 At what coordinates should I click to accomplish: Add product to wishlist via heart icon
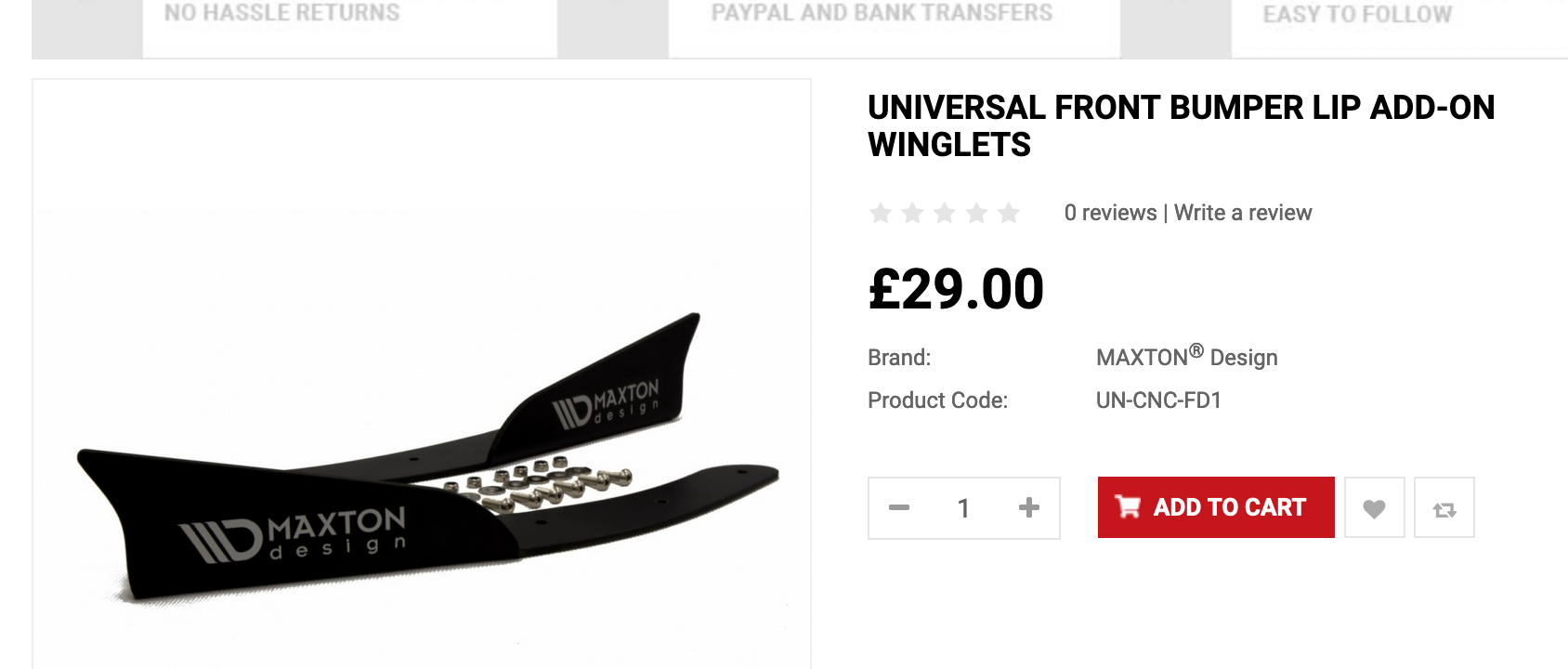coord(1374,508)
